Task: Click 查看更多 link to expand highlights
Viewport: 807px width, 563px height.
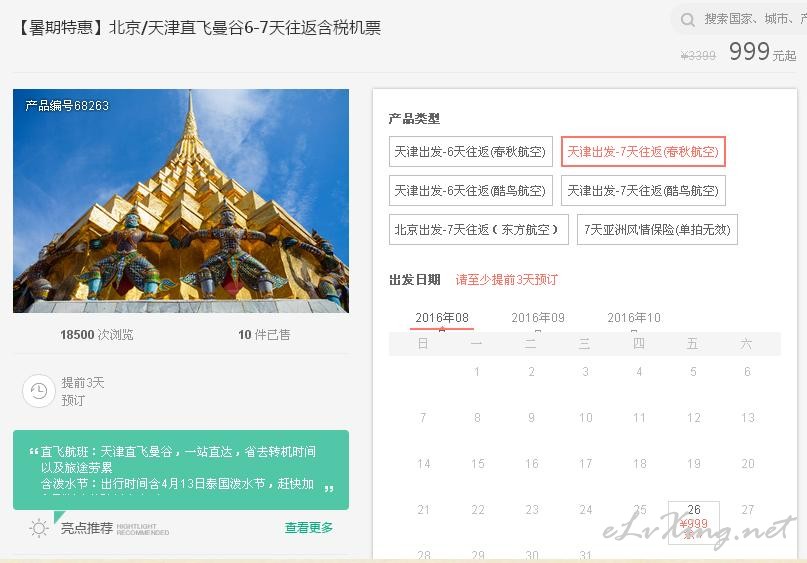Action: coord(309,528)
